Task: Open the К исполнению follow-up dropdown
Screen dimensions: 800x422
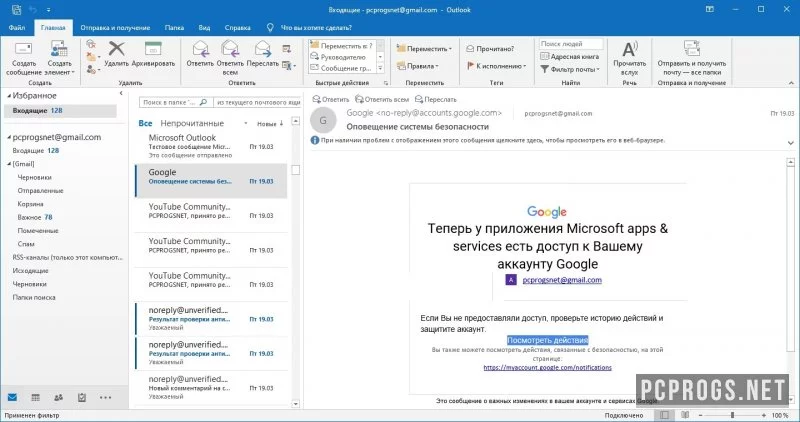Action: tap(496, 66)
